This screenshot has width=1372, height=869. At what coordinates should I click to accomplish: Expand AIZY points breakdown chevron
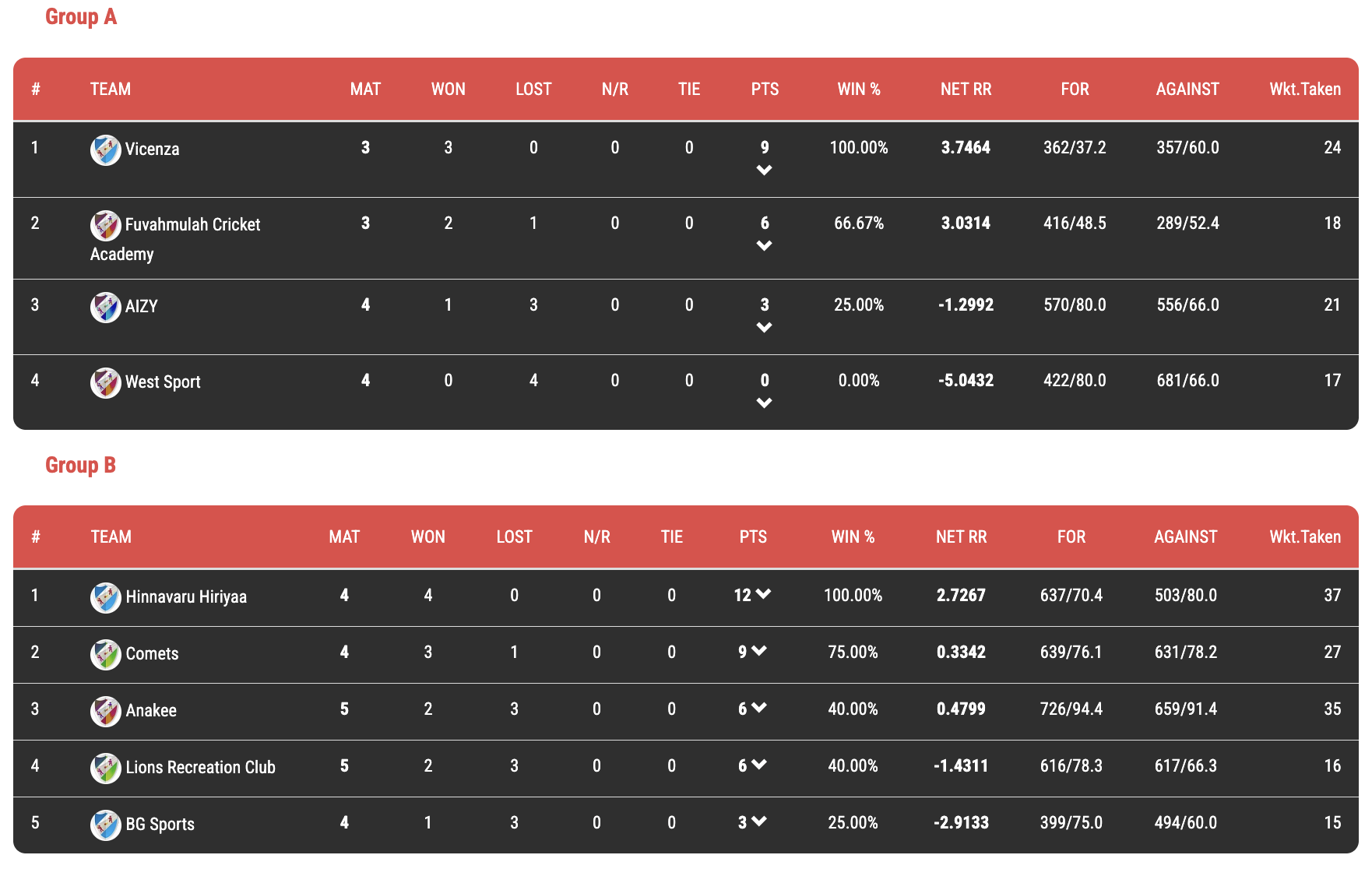coord(764,327)
